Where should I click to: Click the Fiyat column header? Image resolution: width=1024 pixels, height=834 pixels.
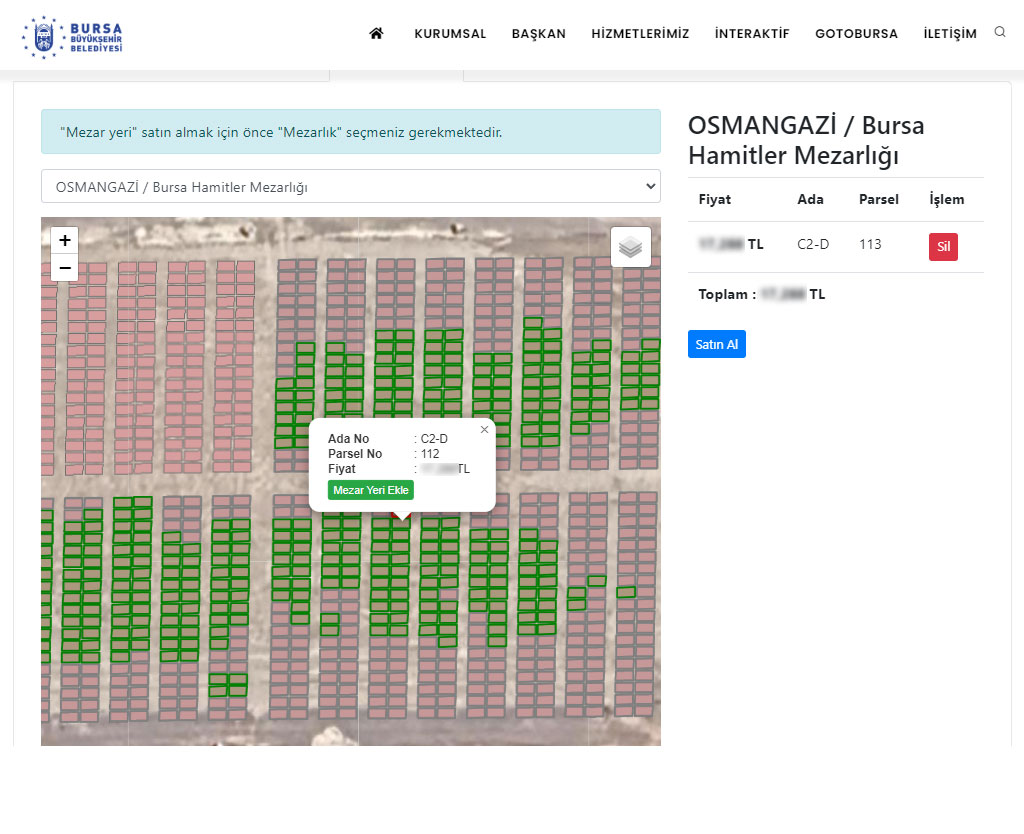click(x=714, y=199)
